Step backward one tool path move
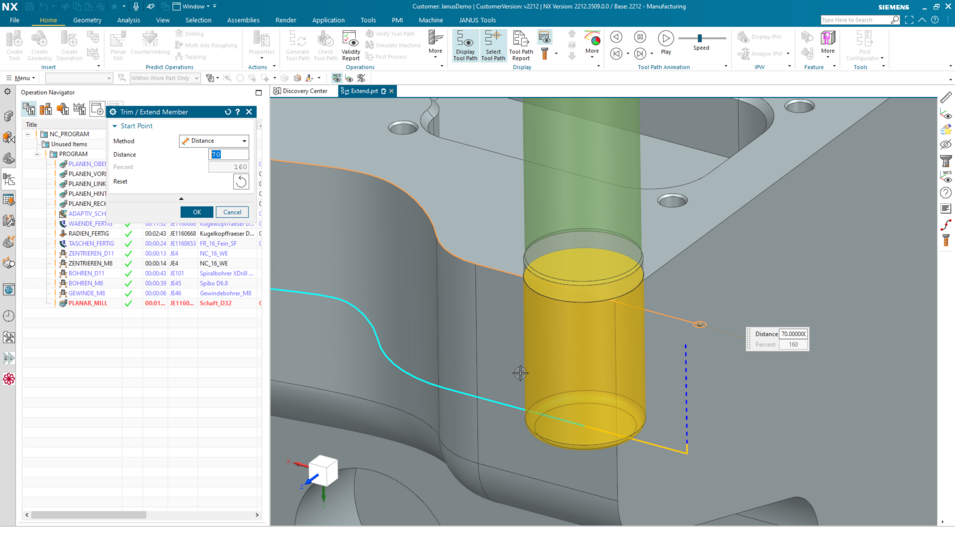 (616, 37)
